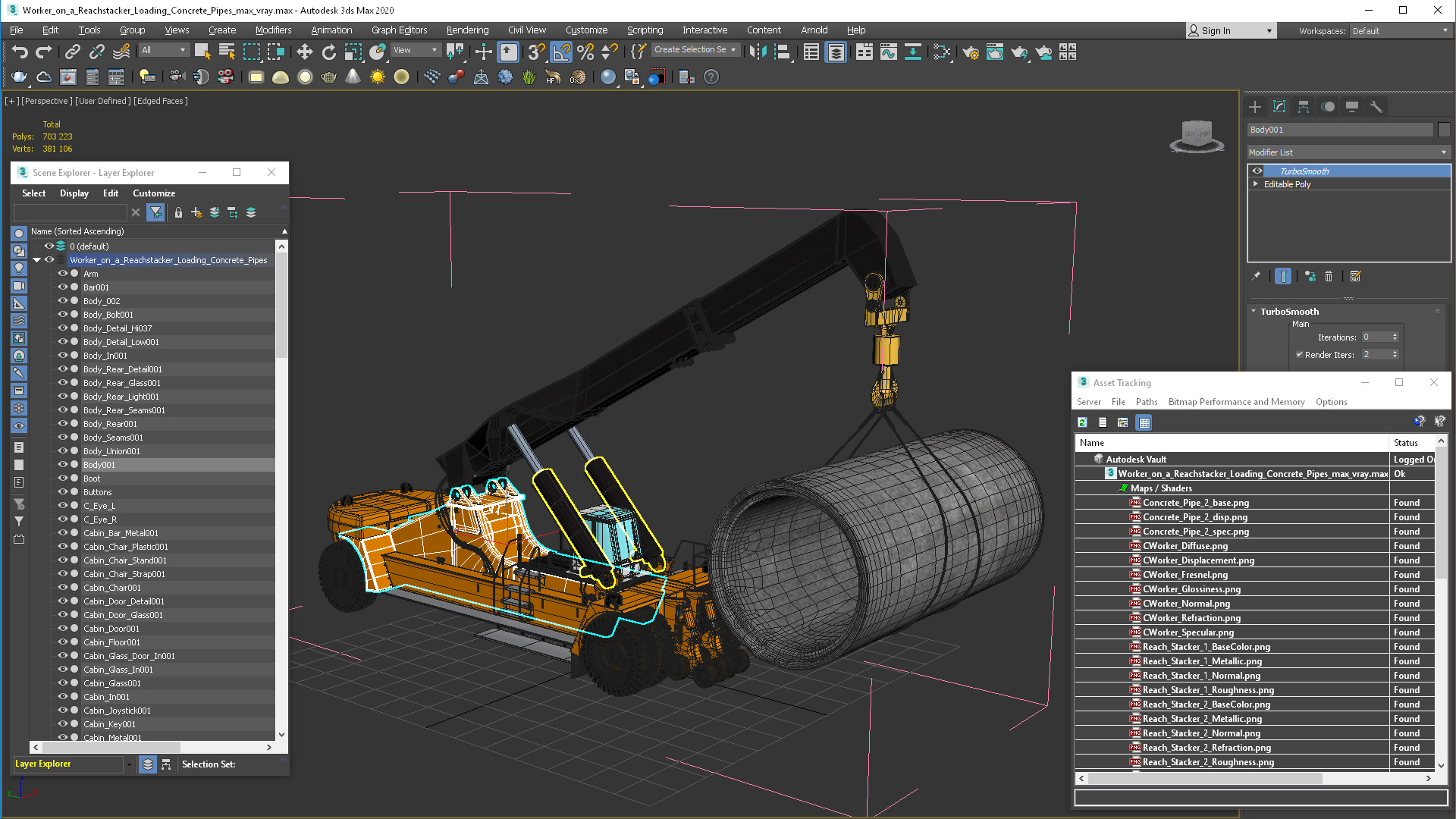This screenshot has height=819, width=1456.
Task: Open the Create command panel tab
Action: click(1255, 107)
